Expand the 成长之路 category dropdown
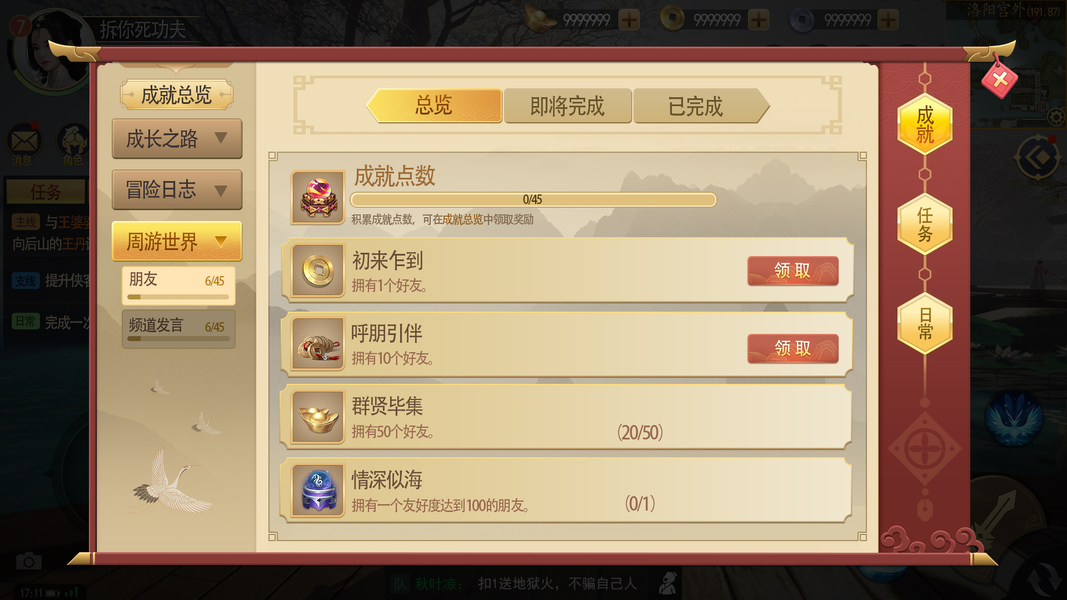Viewport: 1067px width, 600px height. 177,139
